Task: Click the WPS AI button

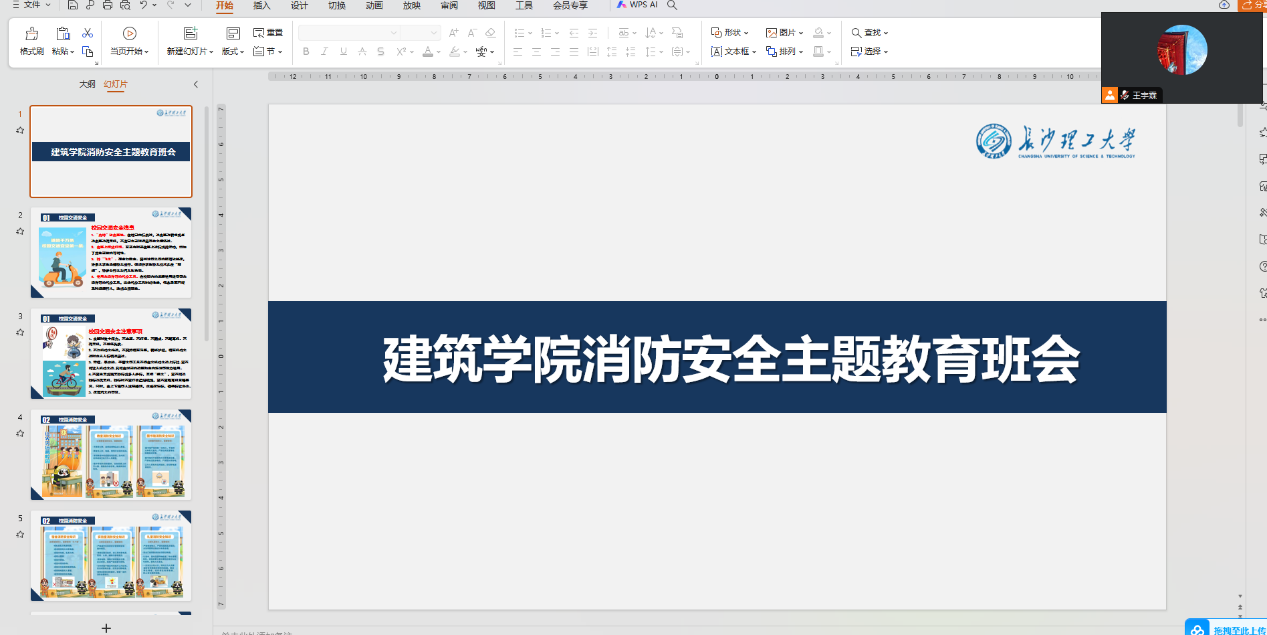Action: [637, 5]
